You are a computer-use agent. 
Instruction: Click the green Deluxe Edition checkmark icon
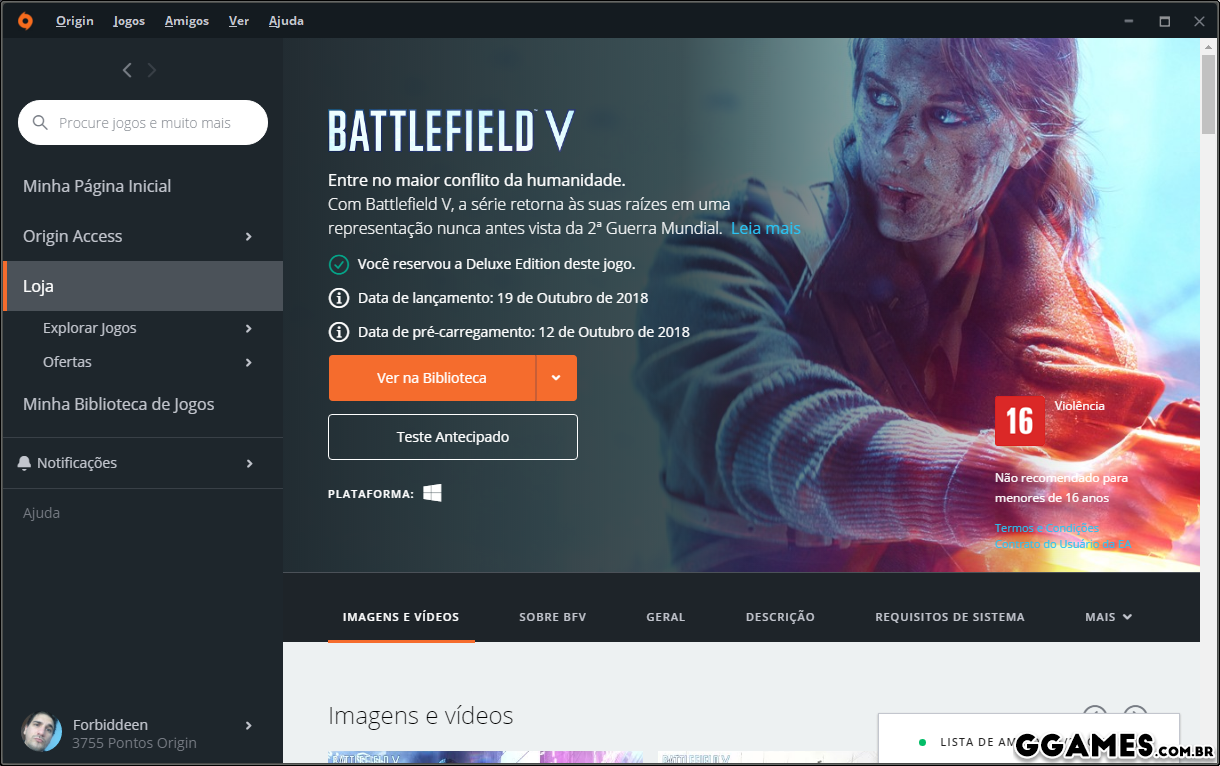click(339, 264)
